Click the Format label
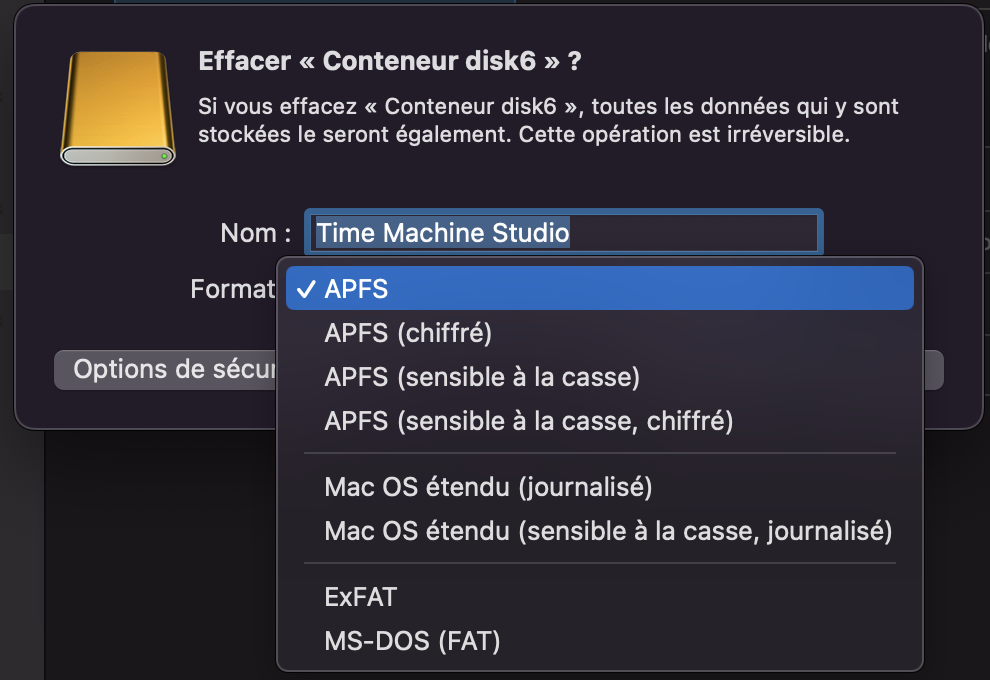This screenshot has height=680, width=990. (232, 289)
